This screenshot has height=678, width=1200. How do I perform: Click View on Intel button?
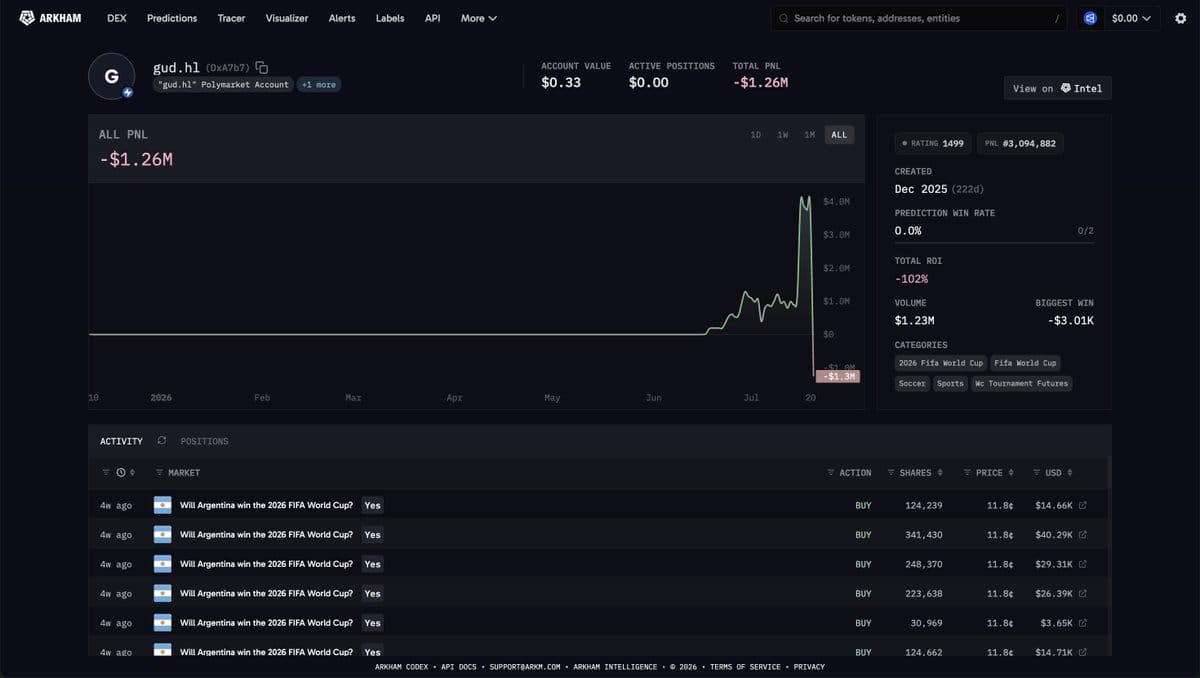click(x=1057, y=88)
